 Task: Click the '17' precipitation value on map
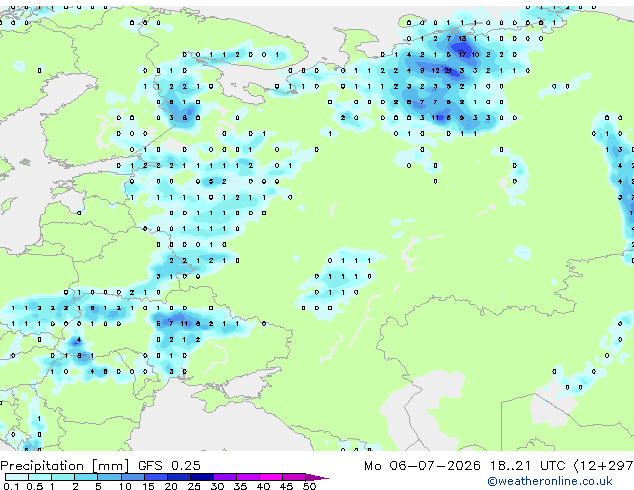462,54
